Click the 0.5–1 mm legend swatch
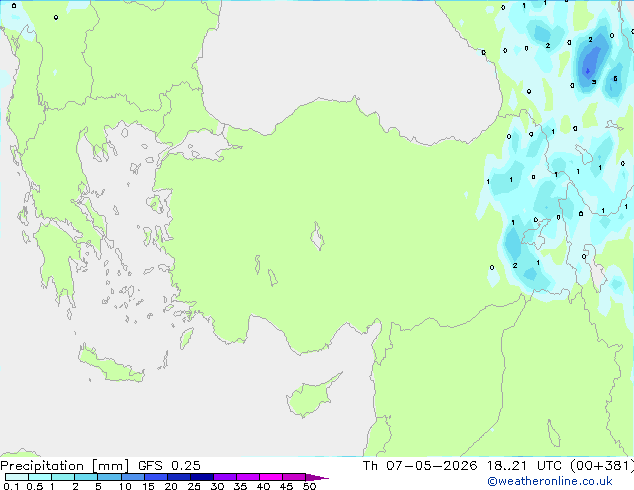This screenshot has width=634, height=490. coord(40,477)
